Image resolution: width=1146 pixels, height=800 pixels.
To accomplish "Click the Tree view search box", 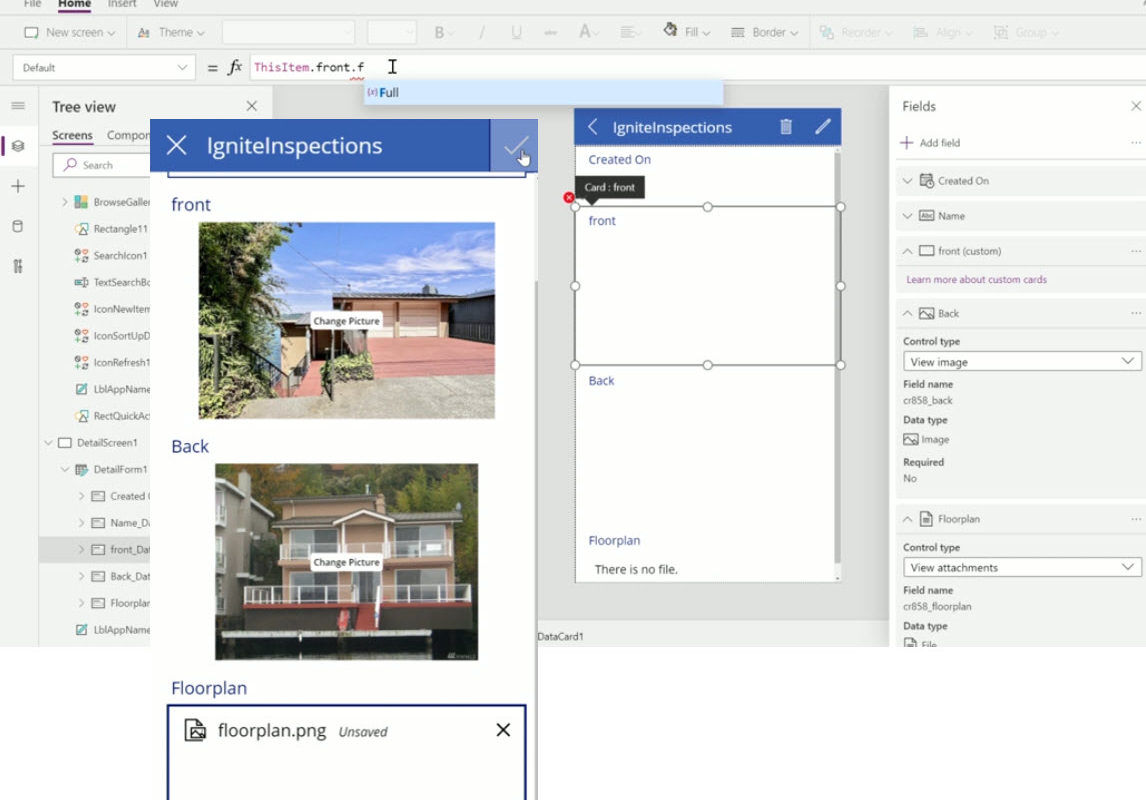I will pos(101,165).
